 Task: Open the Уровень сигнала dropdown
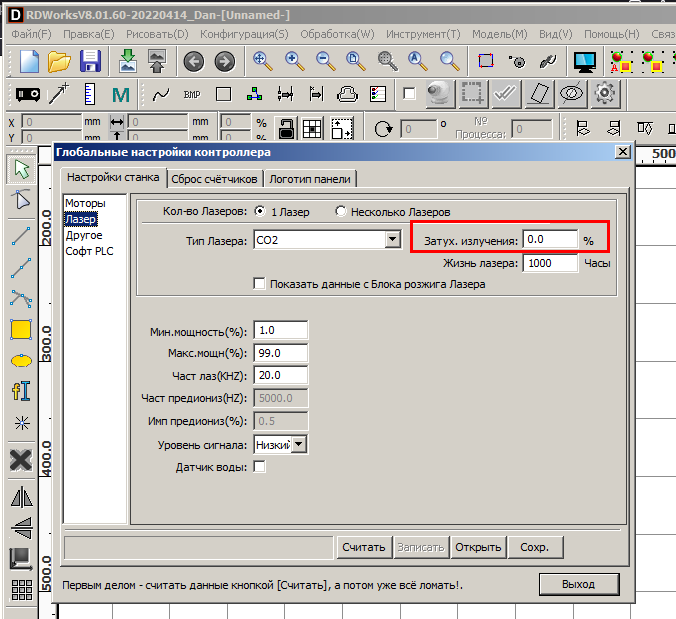[x=299, y=444]
